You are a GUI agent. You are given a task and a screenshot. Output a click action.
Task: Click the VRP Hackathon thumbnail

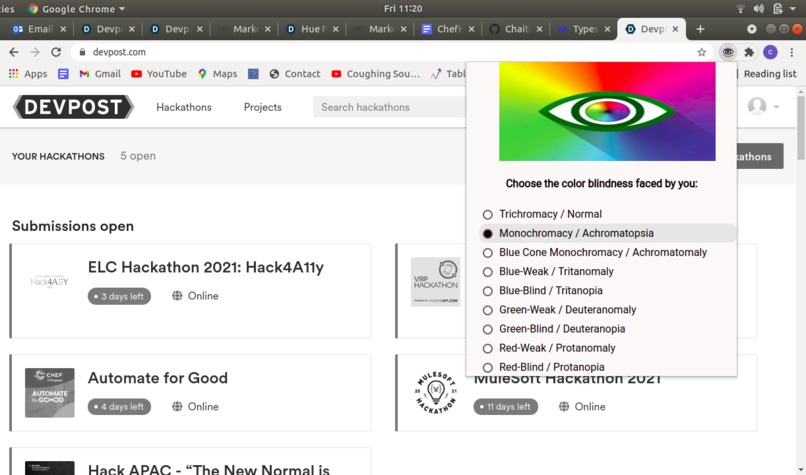tap(435, 282)
